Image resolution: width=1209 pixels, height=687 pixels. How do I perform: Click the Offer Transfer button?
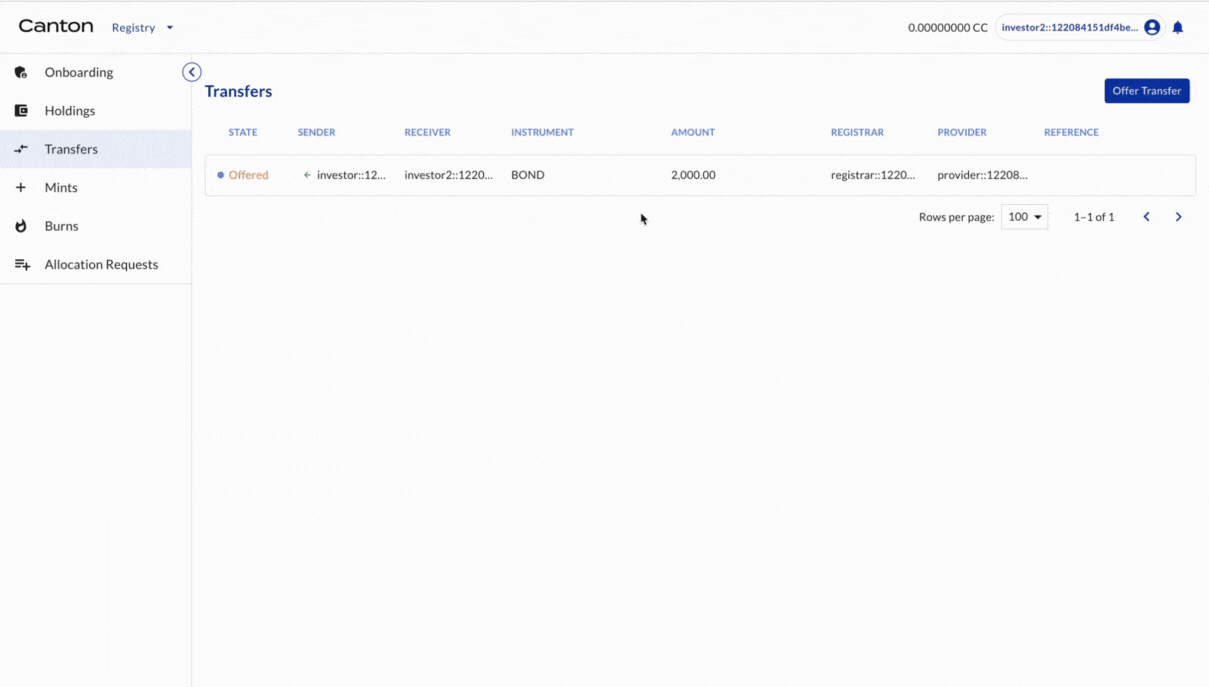(1146, 90)
